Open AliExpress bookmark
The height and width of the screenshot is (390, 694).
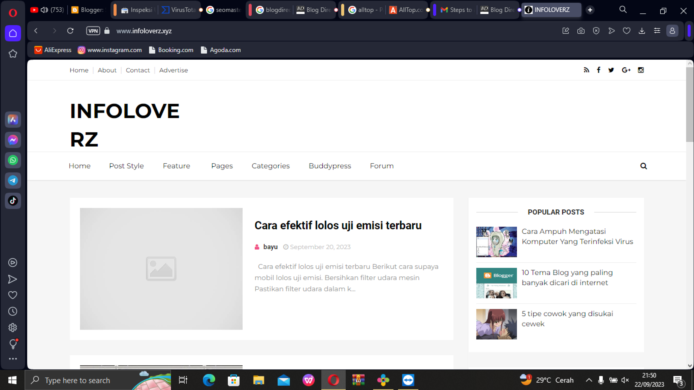53,50
